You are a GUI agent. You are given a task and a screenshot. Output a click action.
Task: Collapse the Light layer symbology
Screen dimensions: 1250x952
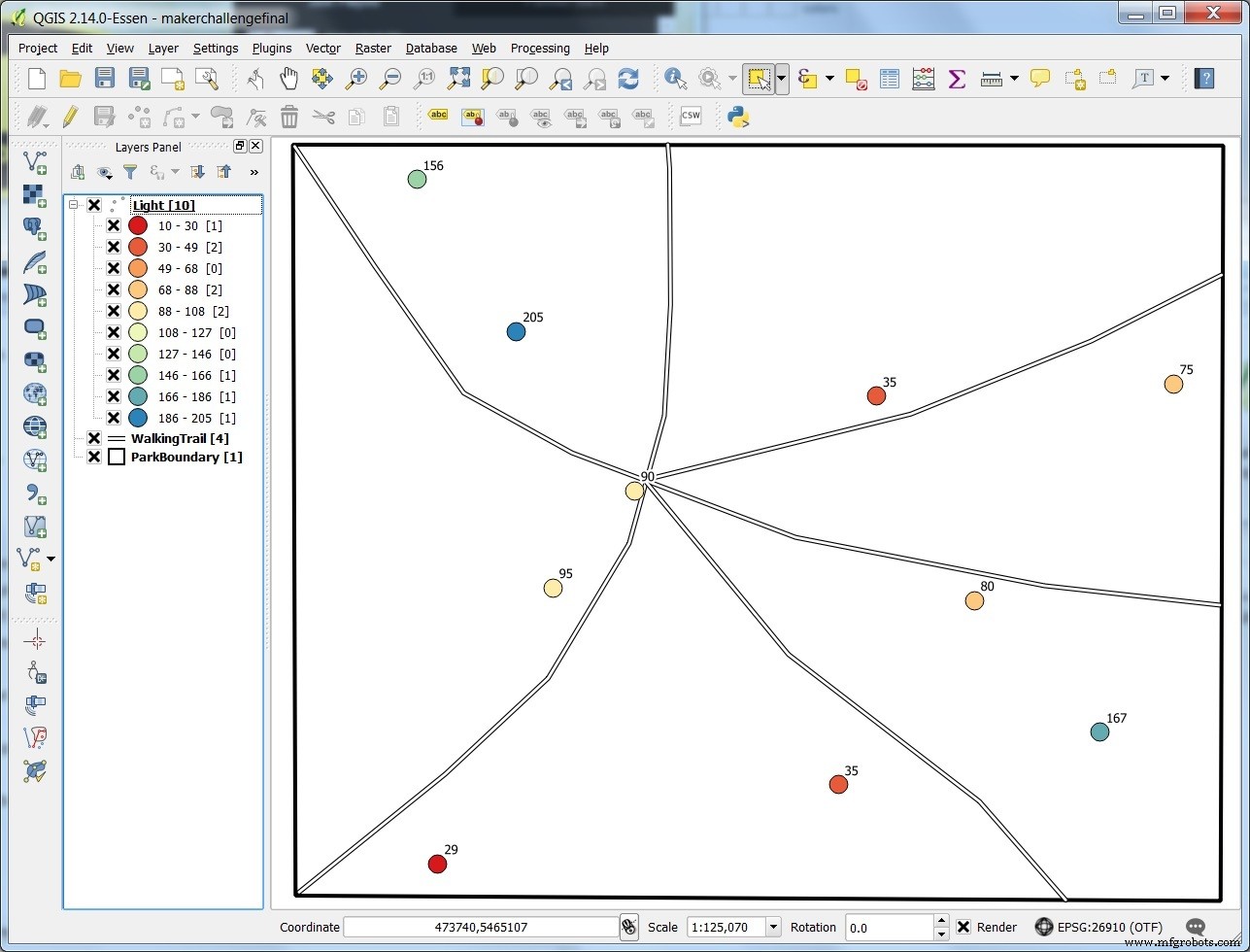click(x=75, y=204)
